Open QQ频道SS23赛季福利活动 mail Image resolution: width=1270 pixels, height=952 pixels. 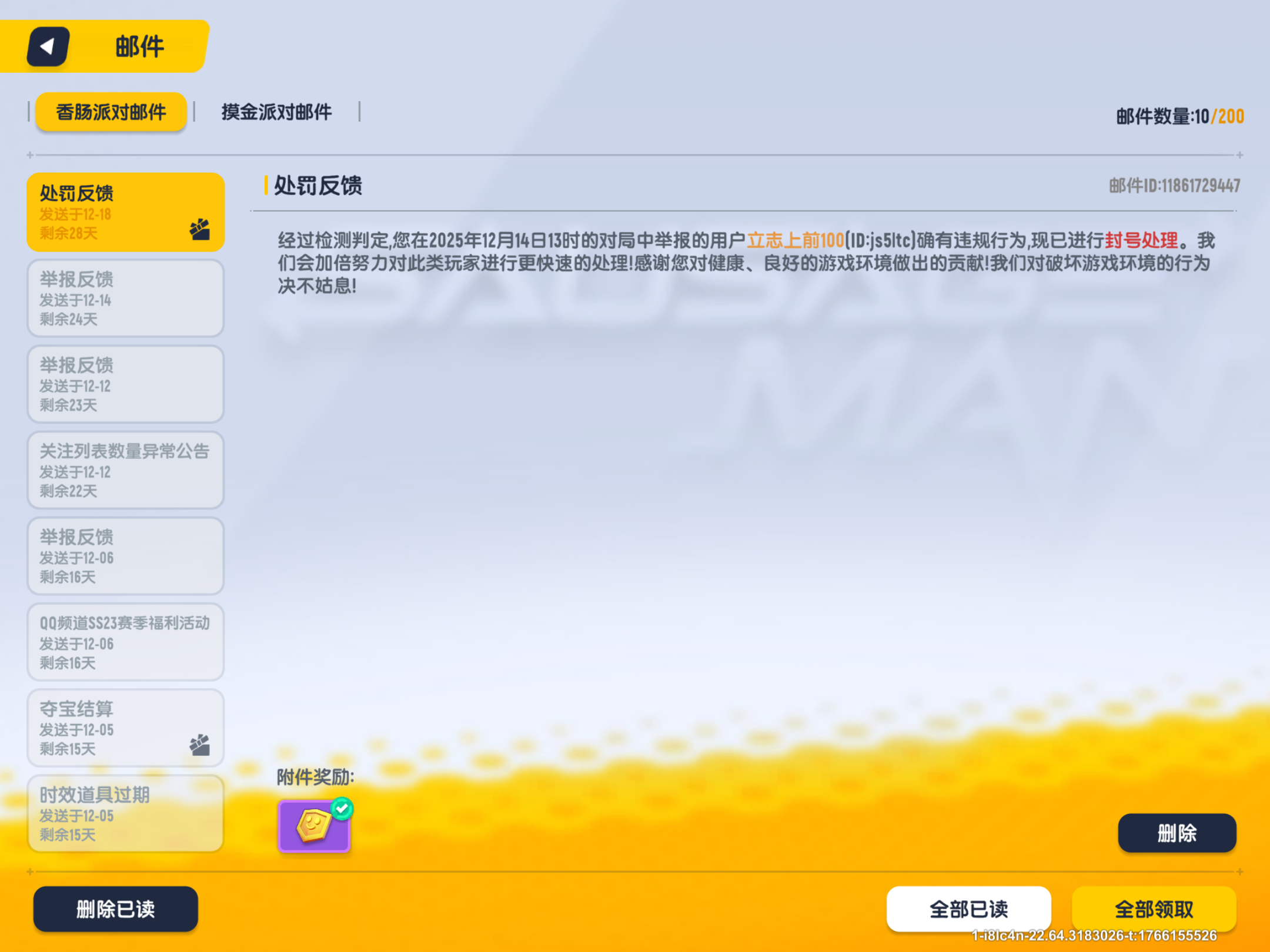coord(125,642)
